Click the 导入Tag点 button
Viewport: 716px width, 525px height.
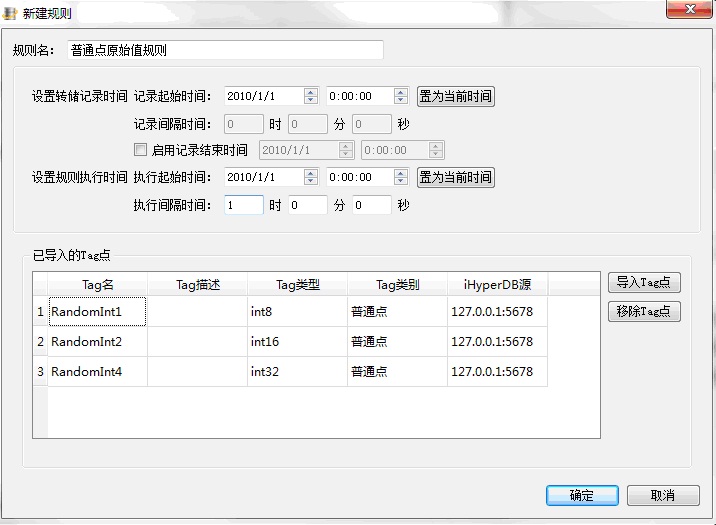(x=644, y=283)
